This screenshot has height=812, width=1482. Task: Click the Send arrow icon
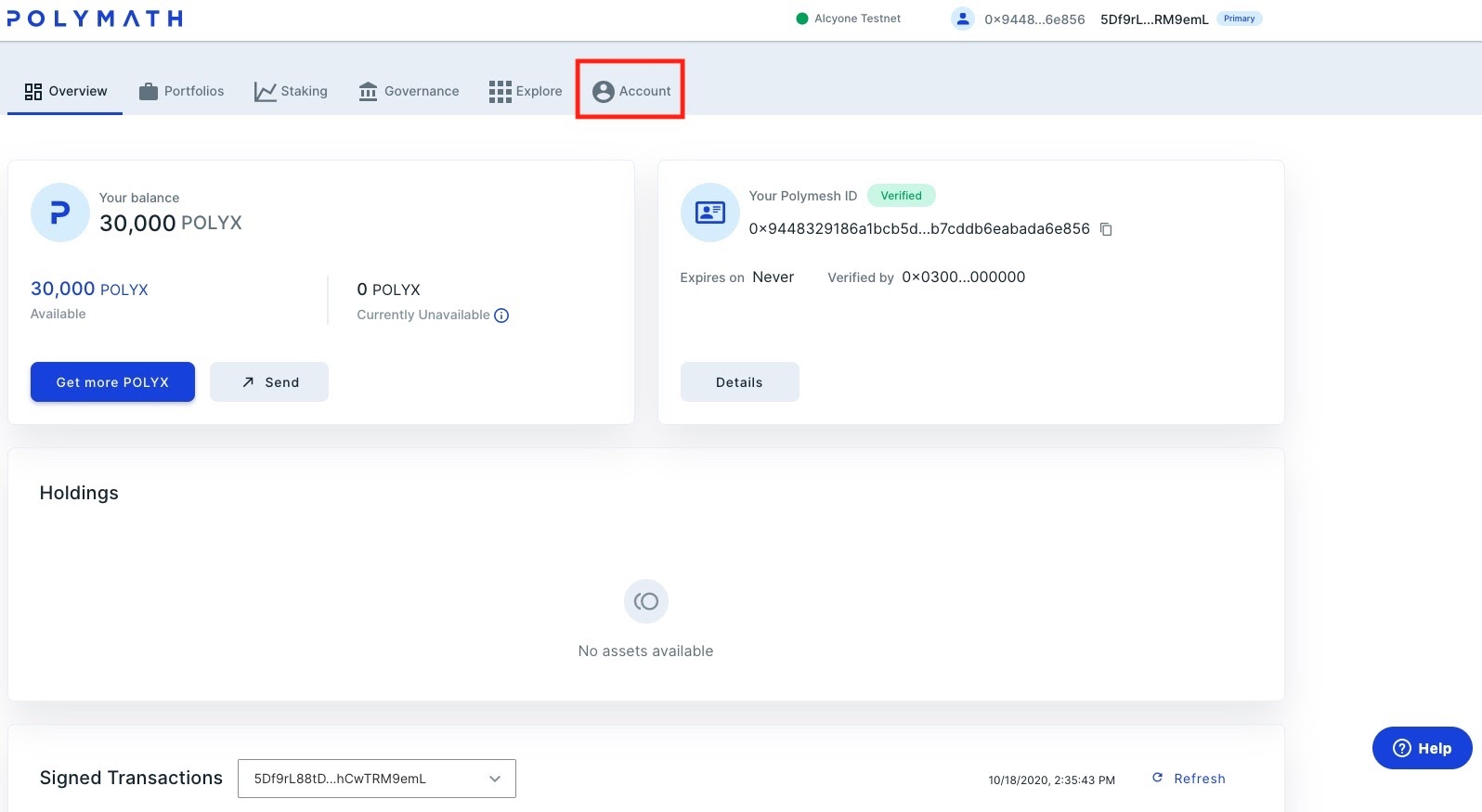pyautogui.click(x=248, y=382)
